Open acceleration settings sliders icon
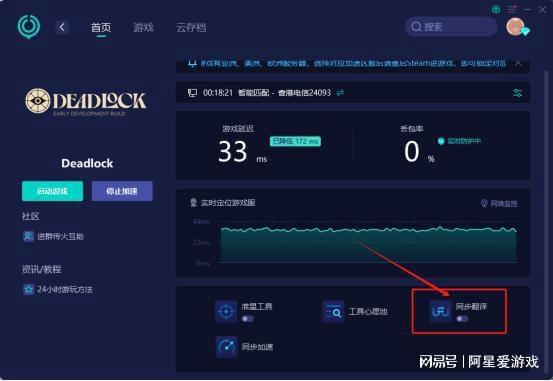The width and height of the screenshot is (553, 381). point(517,93)
